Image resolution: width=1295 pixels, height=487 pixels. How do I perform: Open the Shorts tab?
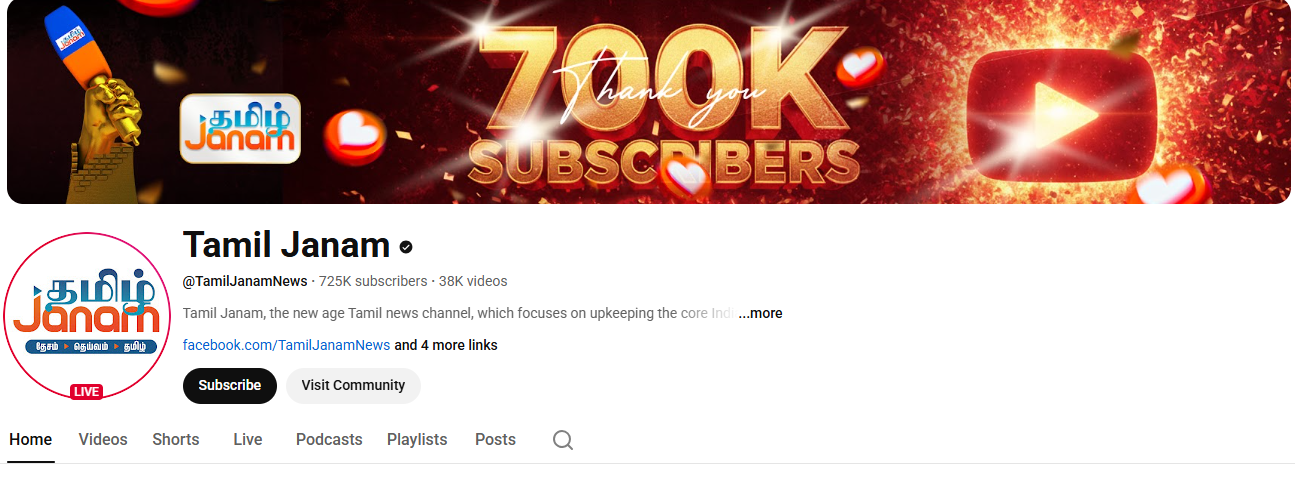(x=176, y=439)
